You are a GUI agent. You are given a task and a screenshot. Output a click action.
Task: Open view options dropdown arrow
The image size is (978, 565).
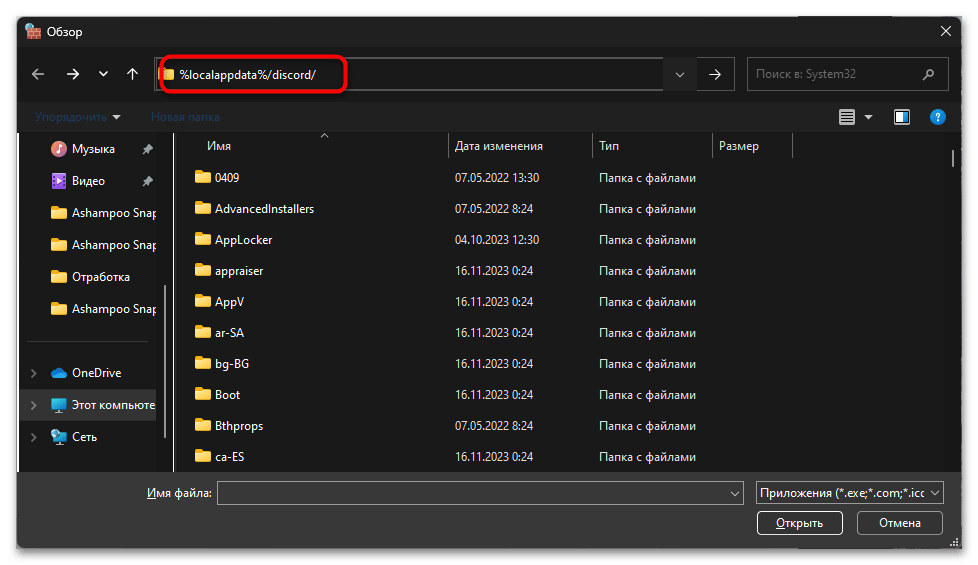coord(868,117)
